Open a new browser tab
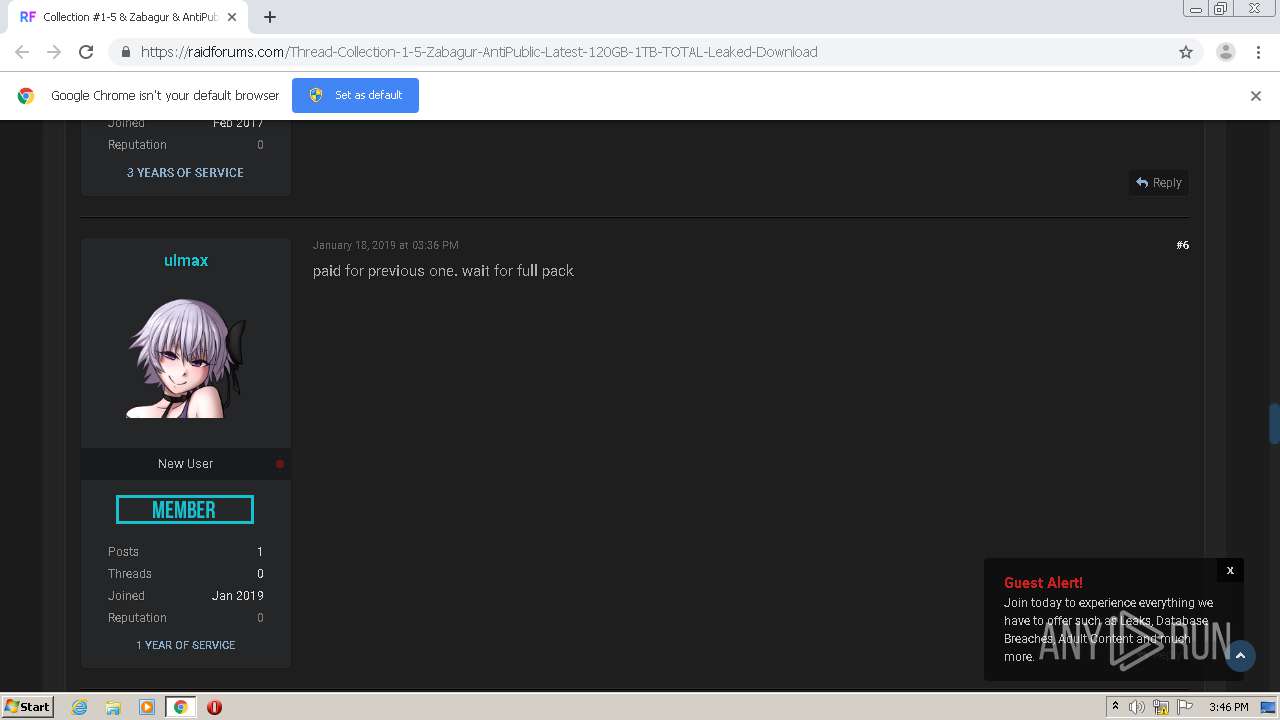Image resolution: width=1280 pixels, height=720 pixels. tap(270, 17)
